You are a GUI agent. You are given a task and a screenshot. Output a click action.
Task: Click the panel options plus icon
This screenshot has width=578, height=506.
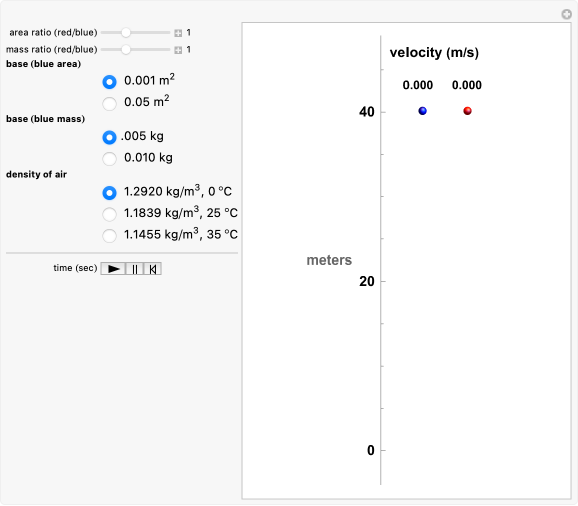tap(567, 14)
